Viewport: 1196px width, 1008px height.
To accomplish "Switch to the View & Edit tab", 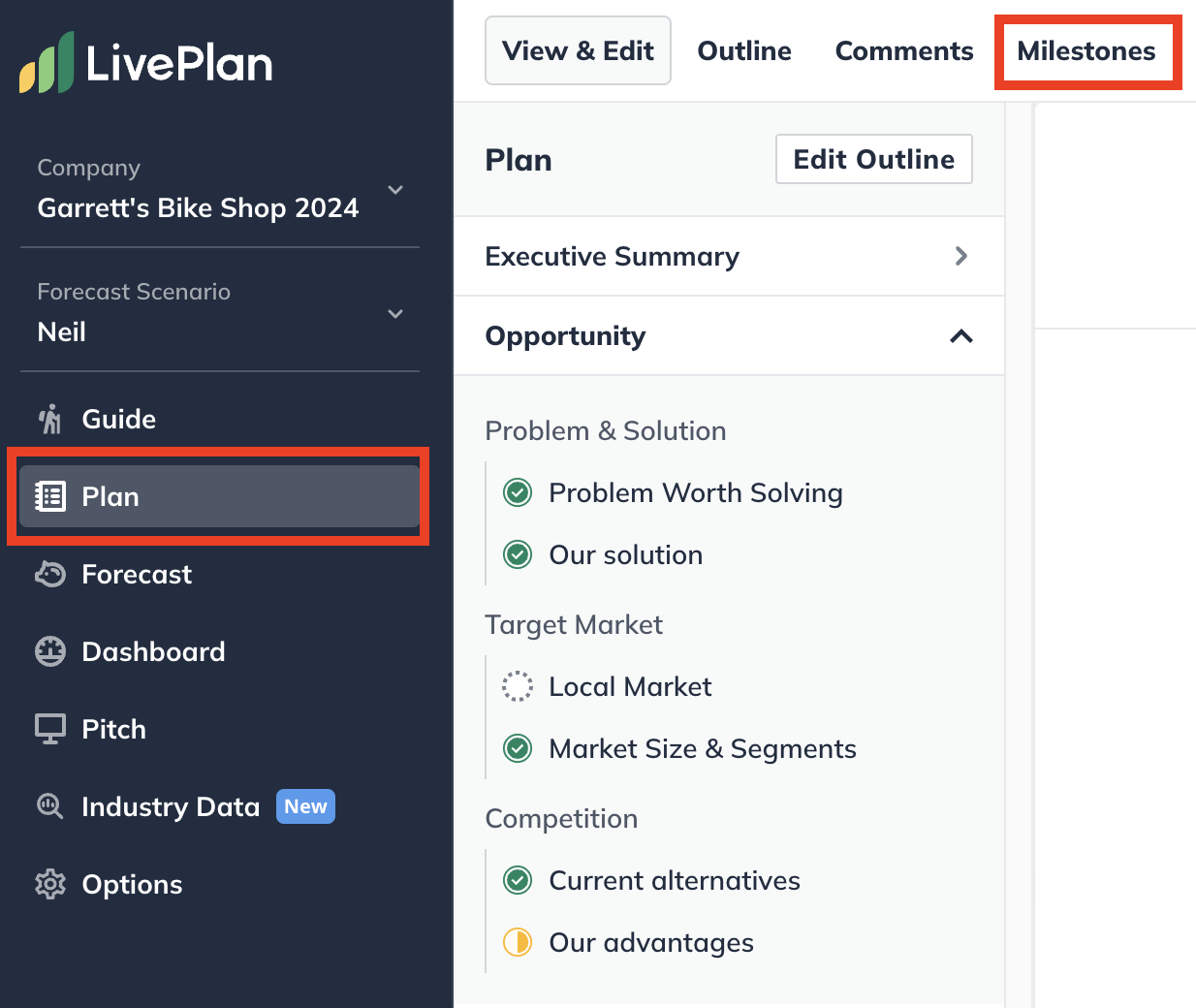I will (578, 50).
